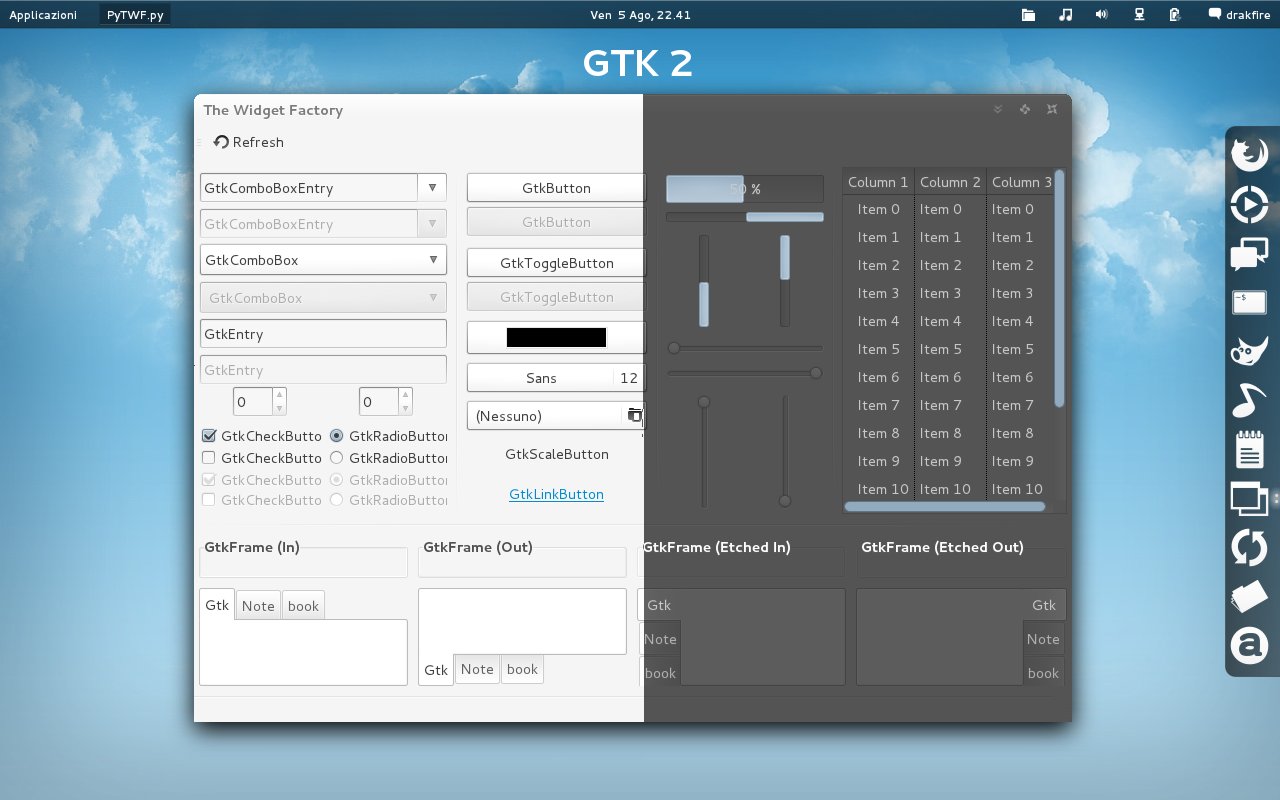Click the enabled GtkButton
The height and width of the screenshot is (800, 1280).
pyautogui.click(x=556, y=188)
